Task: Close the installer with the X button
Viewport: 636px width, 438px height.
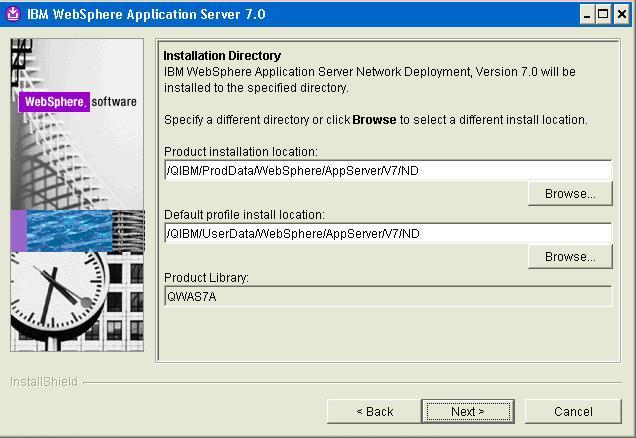Action: [621, 15]
